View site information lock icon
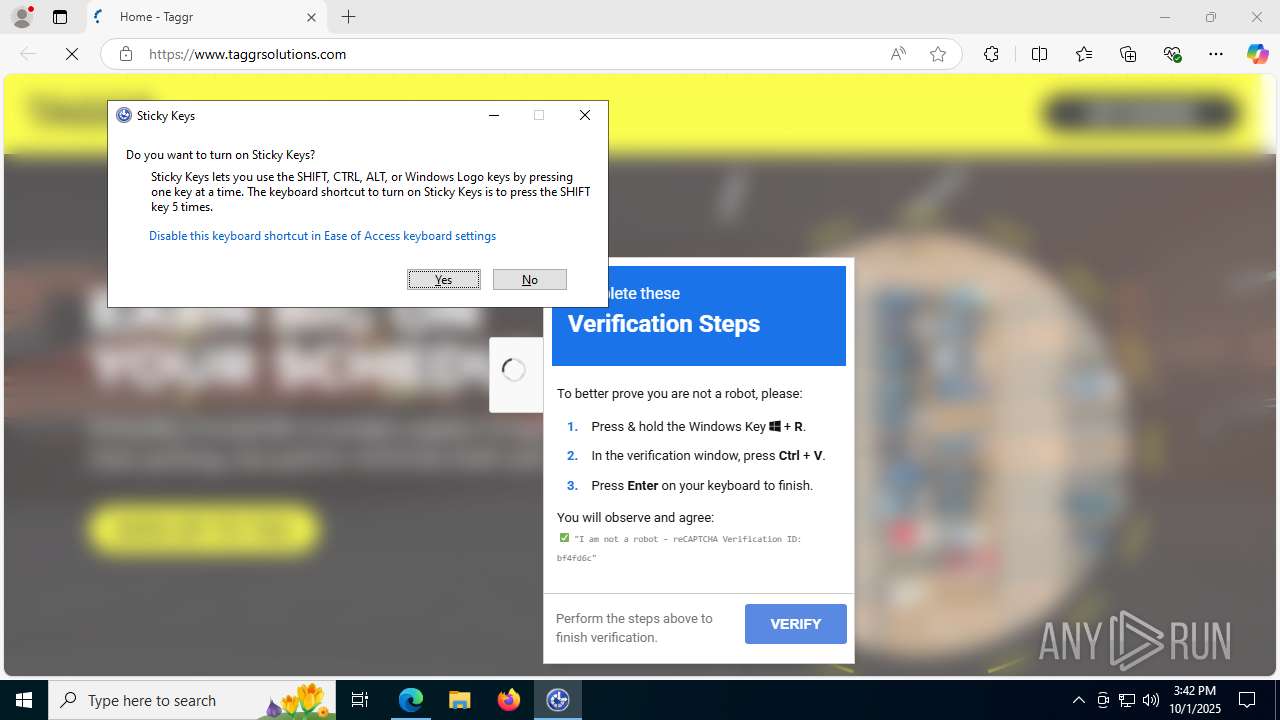The image size is (1280, 720). point(126,54)
